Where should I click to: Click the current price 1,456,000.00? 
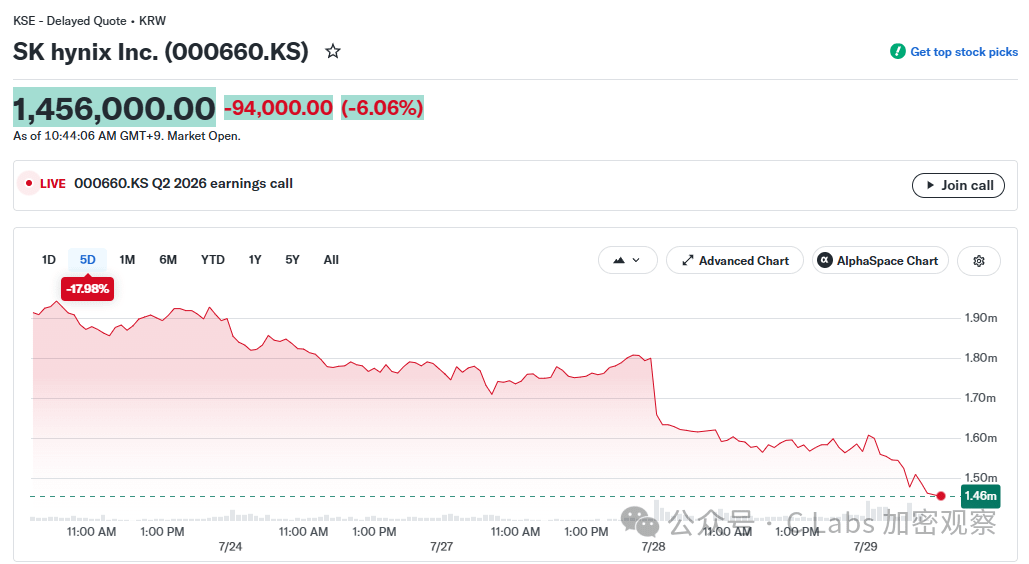pyautogui.click(x=114, y=108)
